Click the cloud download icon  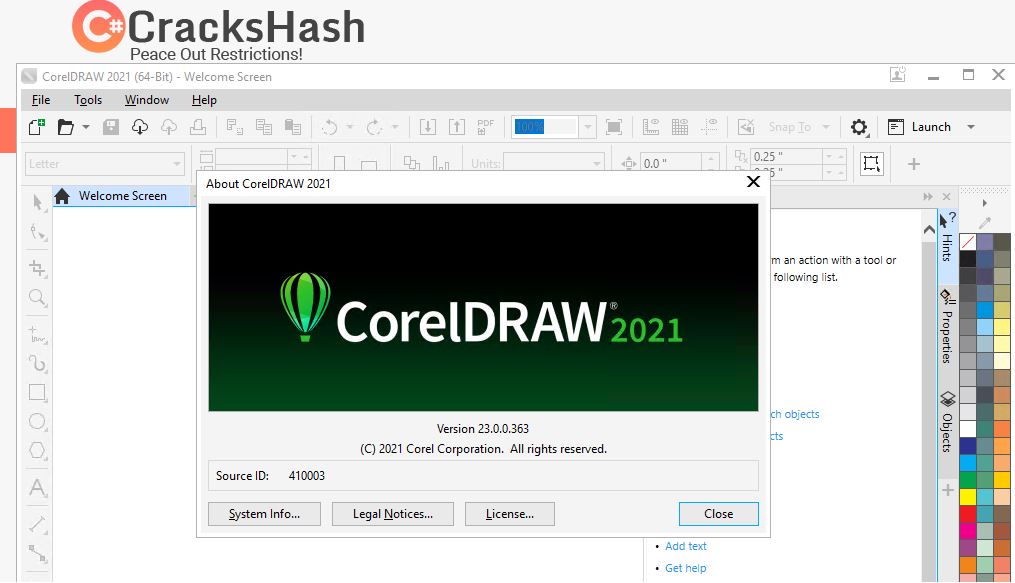pyautogui.click(x=140, y=127)
